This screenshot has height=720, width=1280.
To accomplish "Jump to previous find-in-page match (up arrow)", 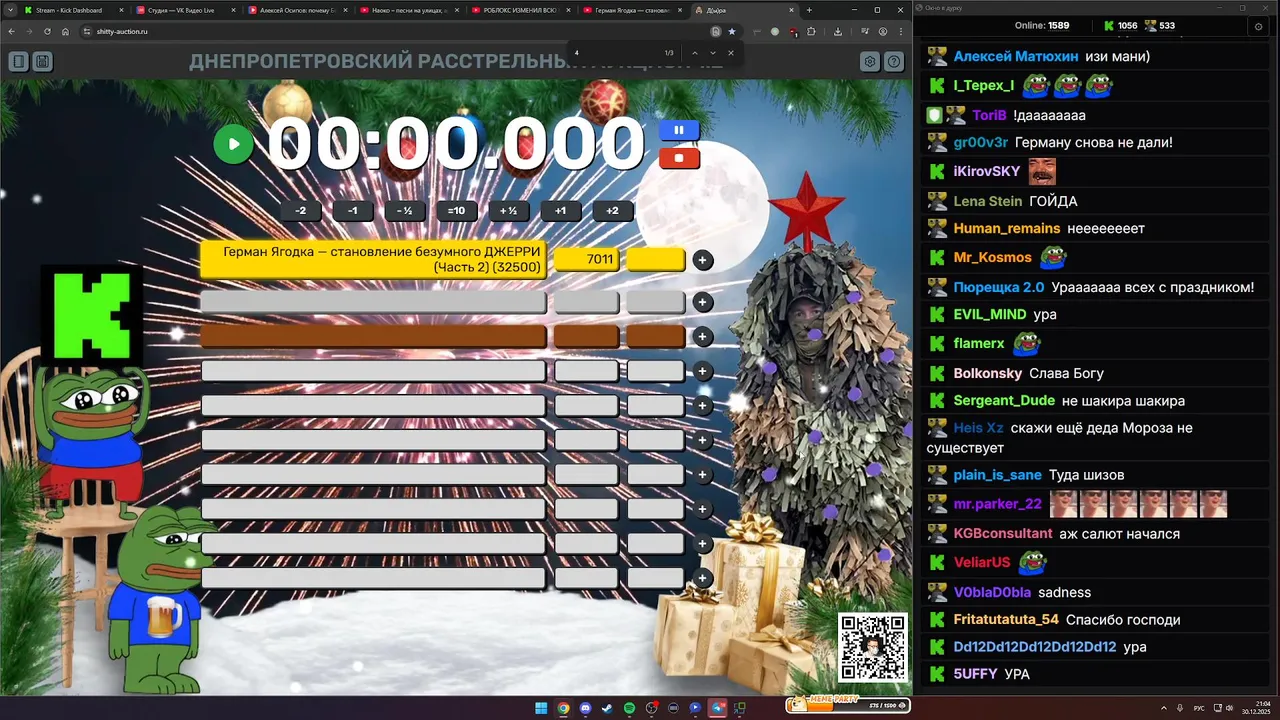I will [695, 52].
